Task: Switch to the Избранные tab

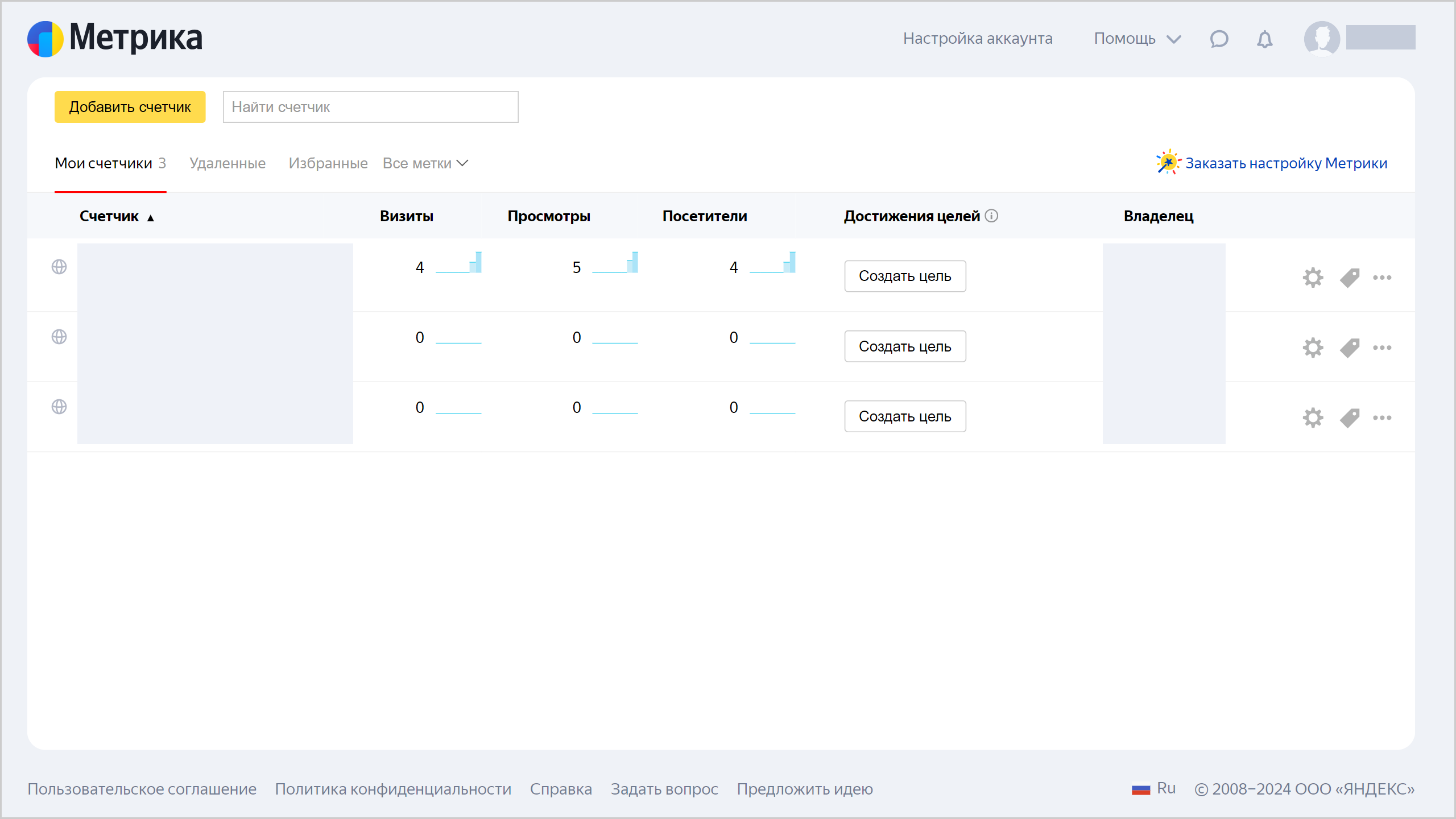Action: tap(328, 163)
